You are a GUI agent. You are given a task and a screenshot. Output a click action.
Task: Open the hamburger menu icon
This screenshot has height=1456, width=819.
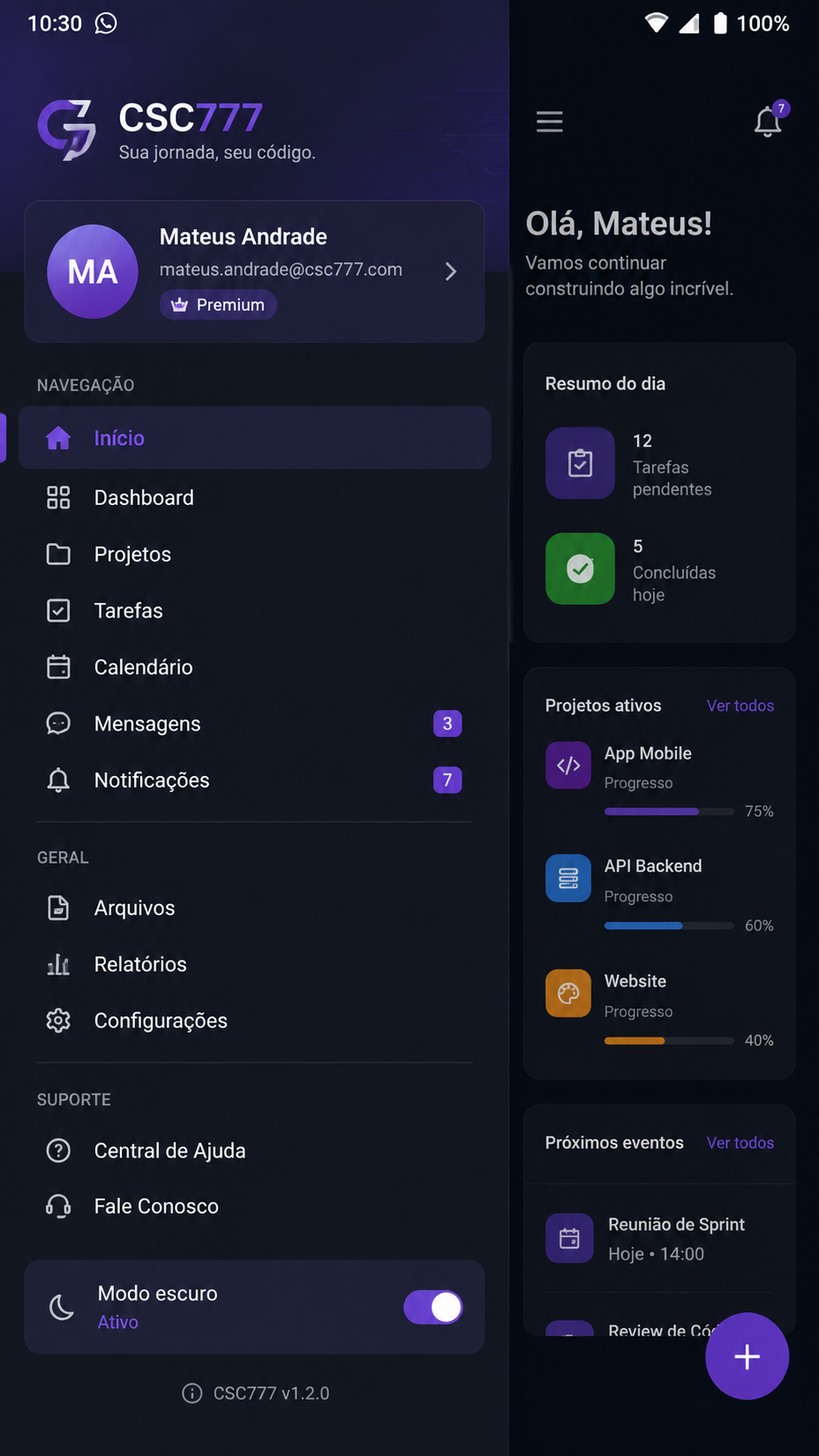[549, 121]
